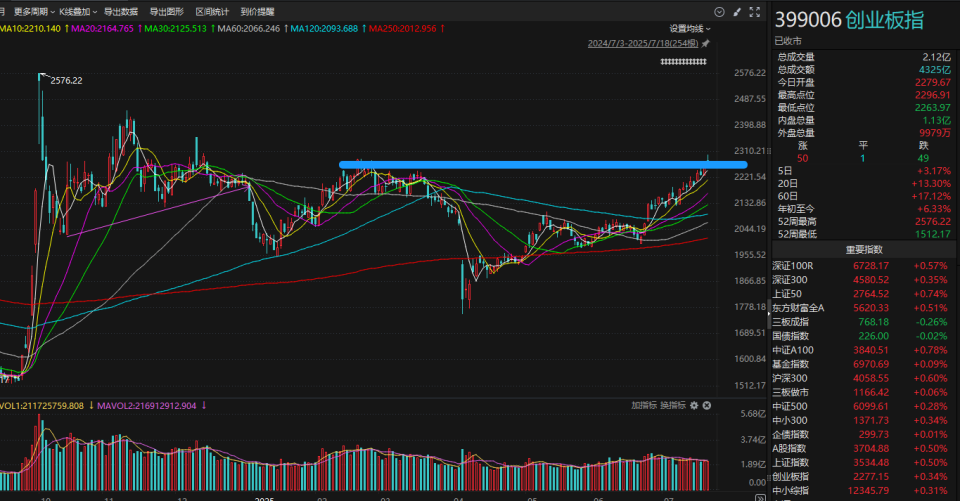The height and width of the screenshot is (501, 960).
Task: Click the 最高点位 2296.91 row
Action: click(864, 95)
